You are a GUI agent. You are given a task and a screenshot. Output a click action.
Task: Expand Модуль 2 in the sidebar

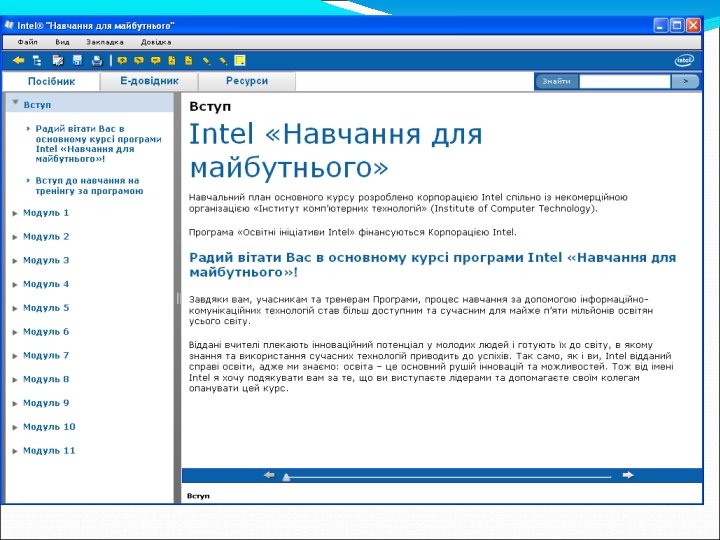click(15, 237)
